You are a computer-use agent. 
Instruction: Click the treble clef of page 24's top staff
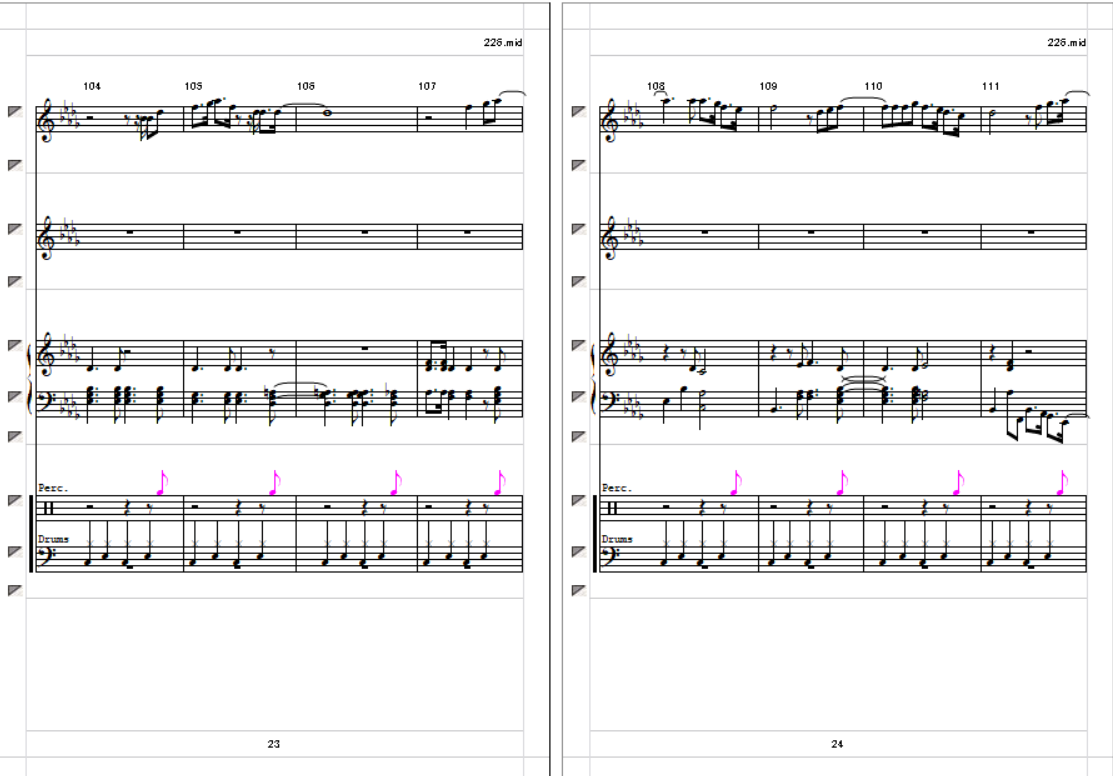pyautogui.click(x=610, y=119)
